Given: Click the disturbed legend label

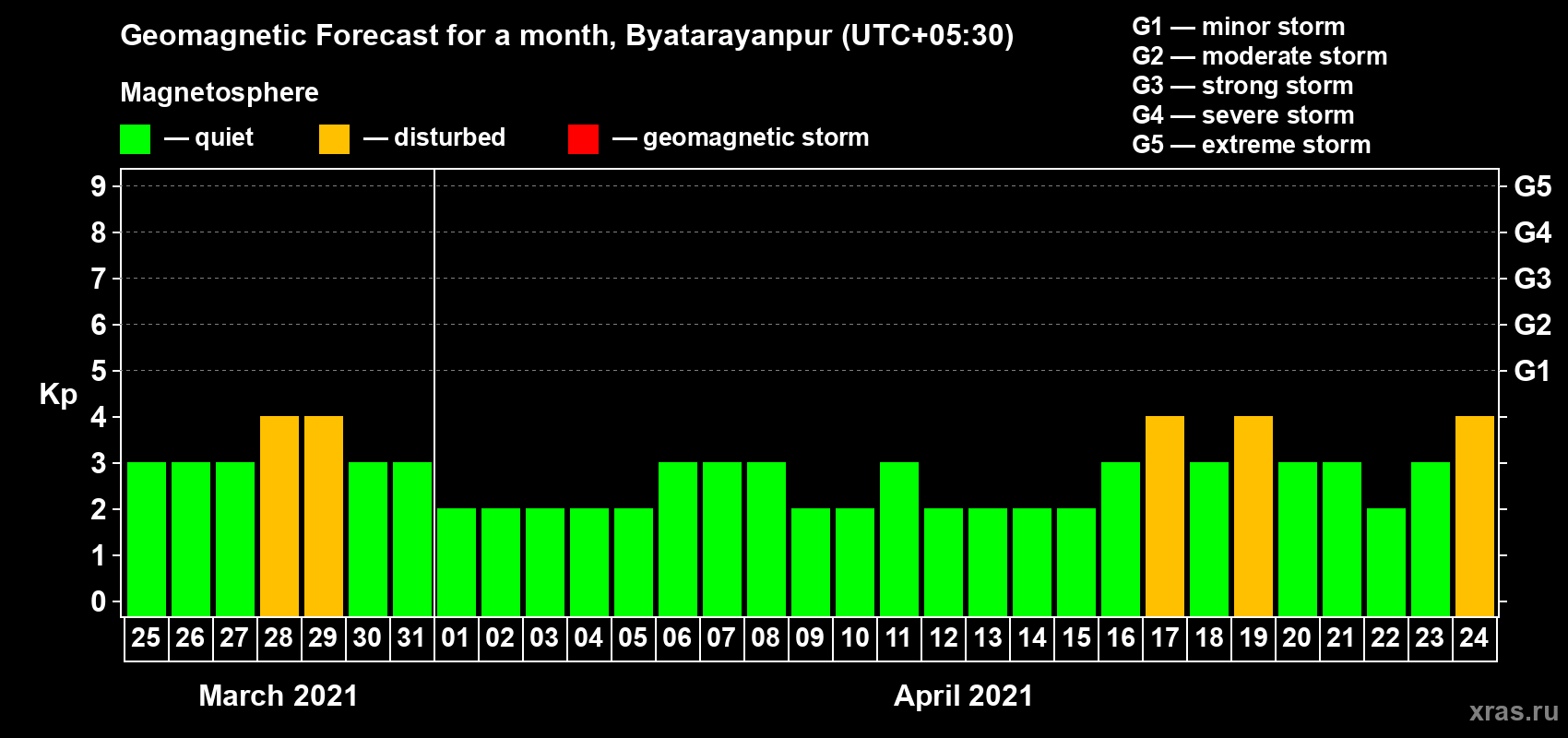Looking at the screenshot, I should point(450,137).
